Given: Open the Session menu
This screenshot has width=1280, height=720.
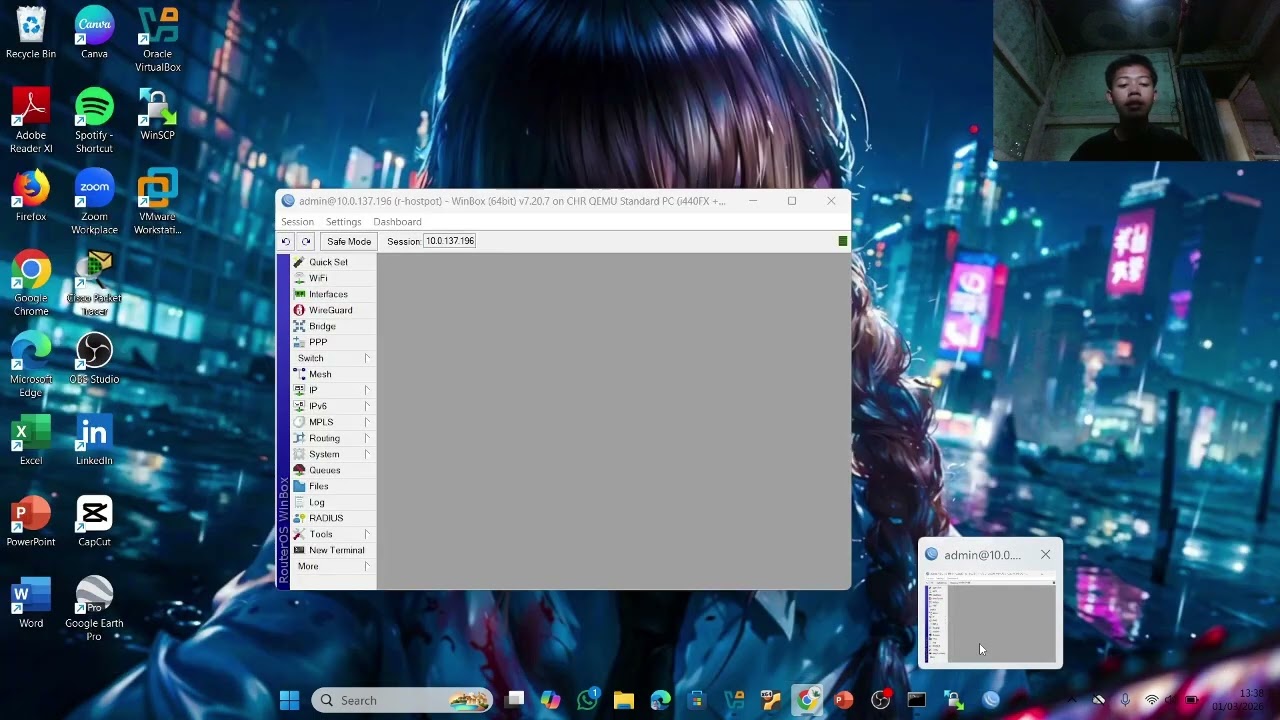Looking at the screenshot, I should pos(297,222).
